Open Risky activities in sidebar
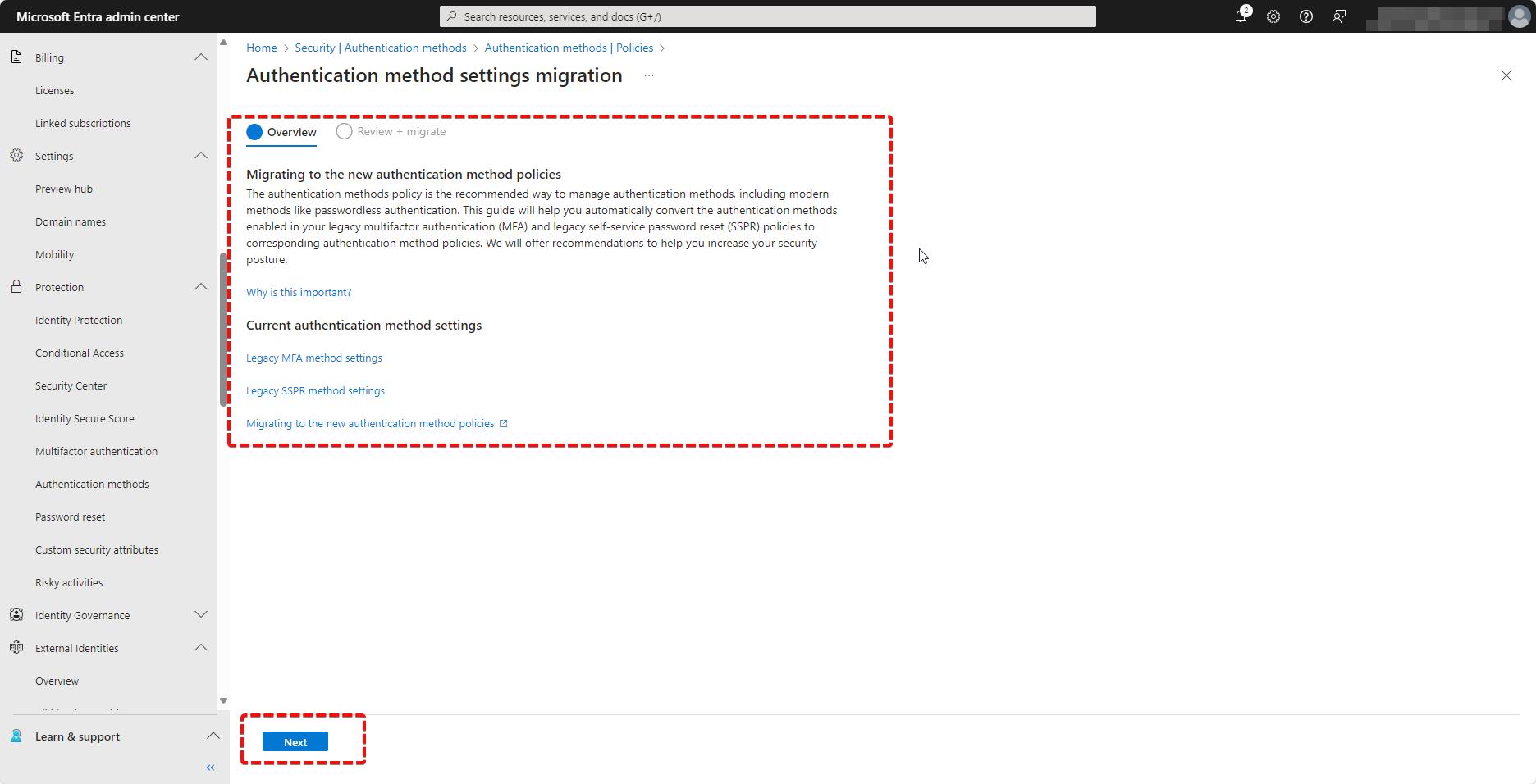The height and width of the screenshot is (784, 1536). 69,582
